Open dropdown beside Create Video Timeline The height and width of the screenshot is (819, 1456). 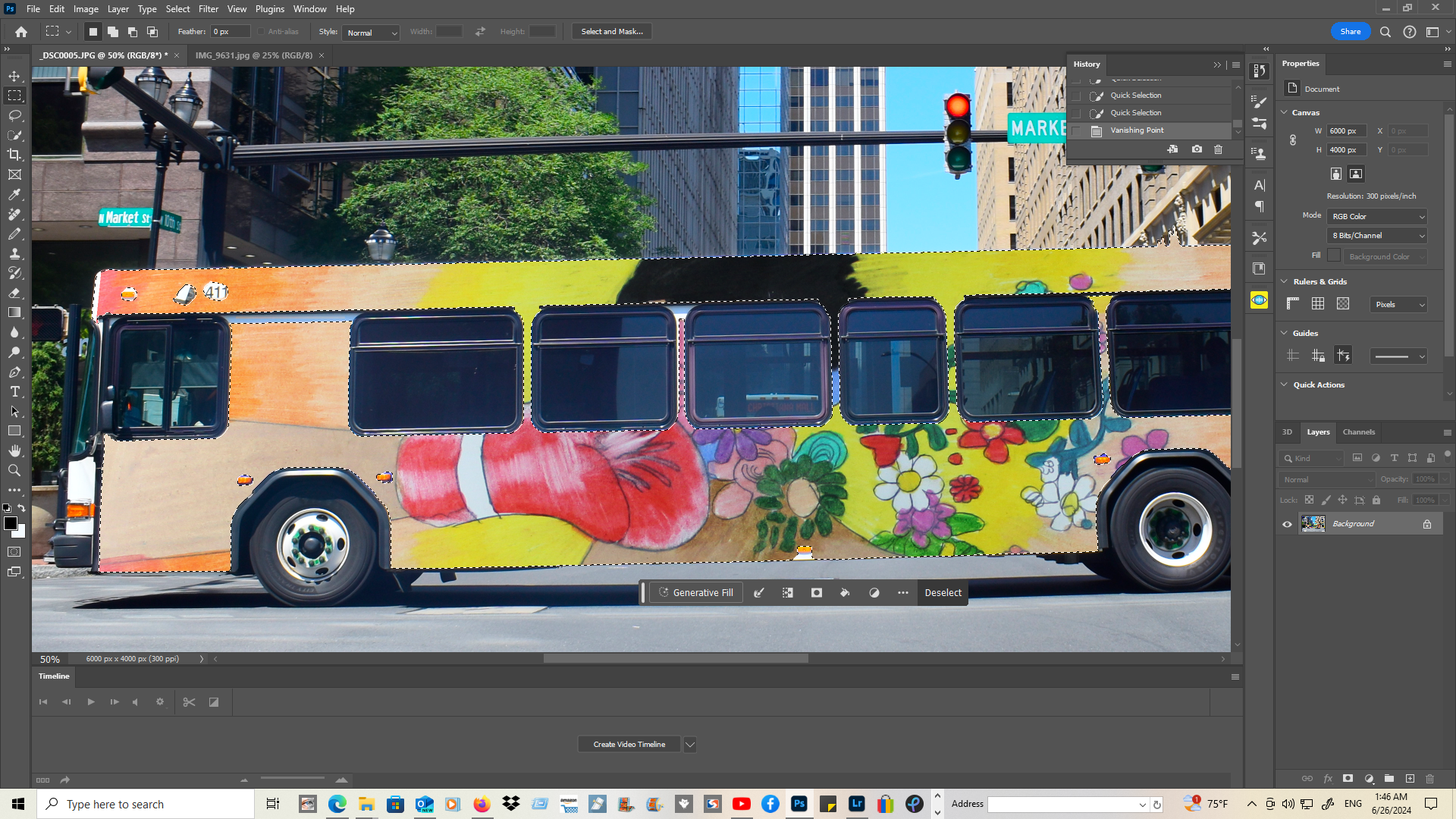click(690, 745)
